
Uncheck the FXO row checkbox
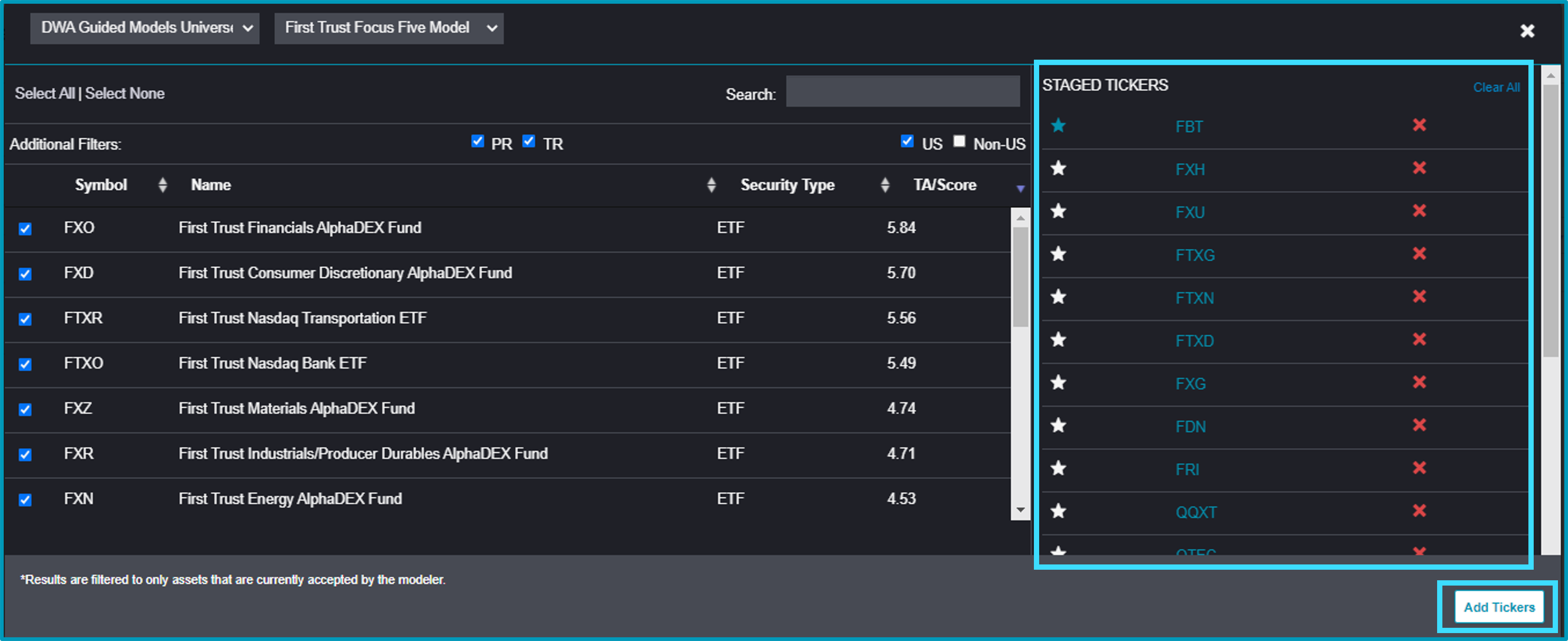pos(25,229)
